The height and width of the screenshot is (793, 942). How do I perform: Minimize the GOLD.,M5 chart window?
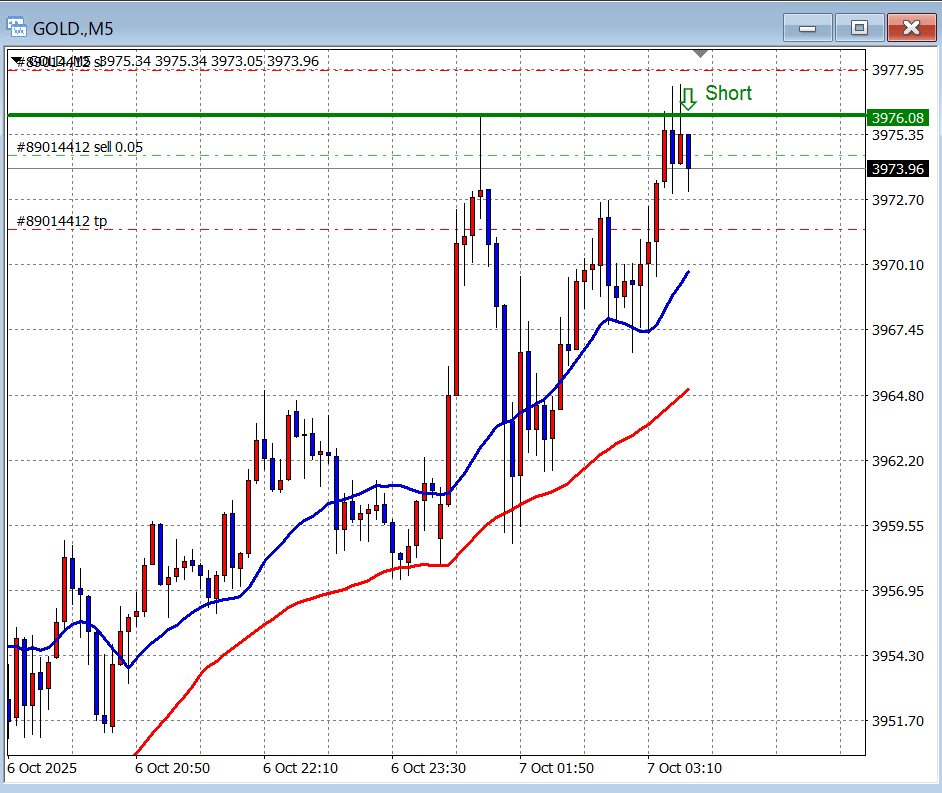[808, 27]
